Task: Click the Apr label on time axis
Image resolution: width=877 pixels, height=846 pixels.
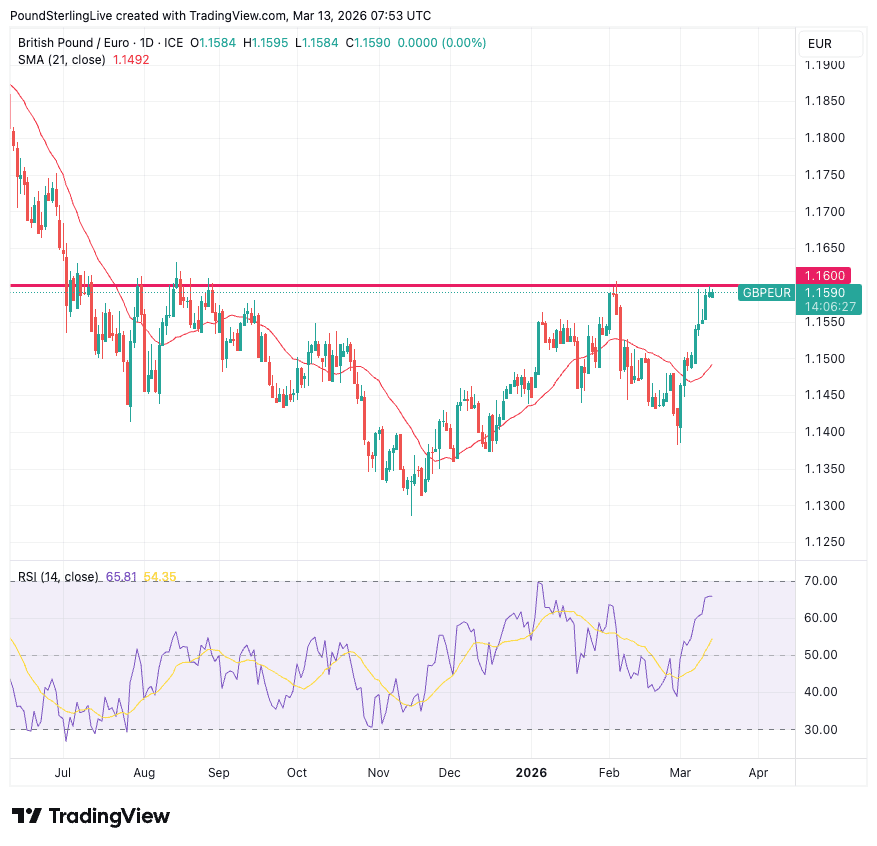Action: click(x=758, y=773)
